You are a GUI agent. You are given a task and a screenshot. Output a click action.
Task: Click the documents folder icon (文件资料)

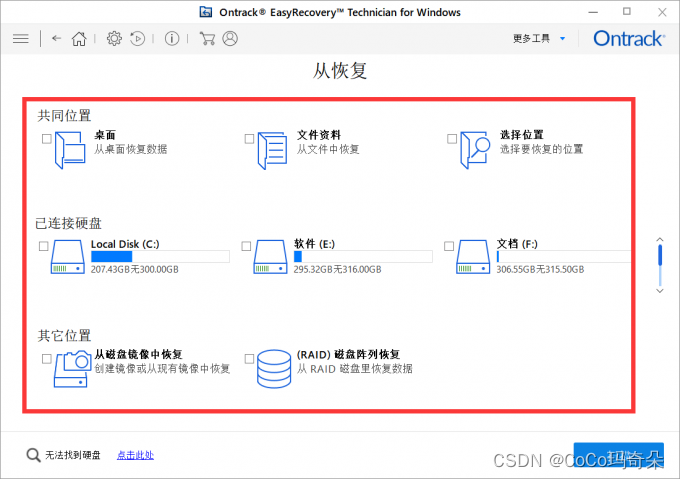(x=272, y=150)
